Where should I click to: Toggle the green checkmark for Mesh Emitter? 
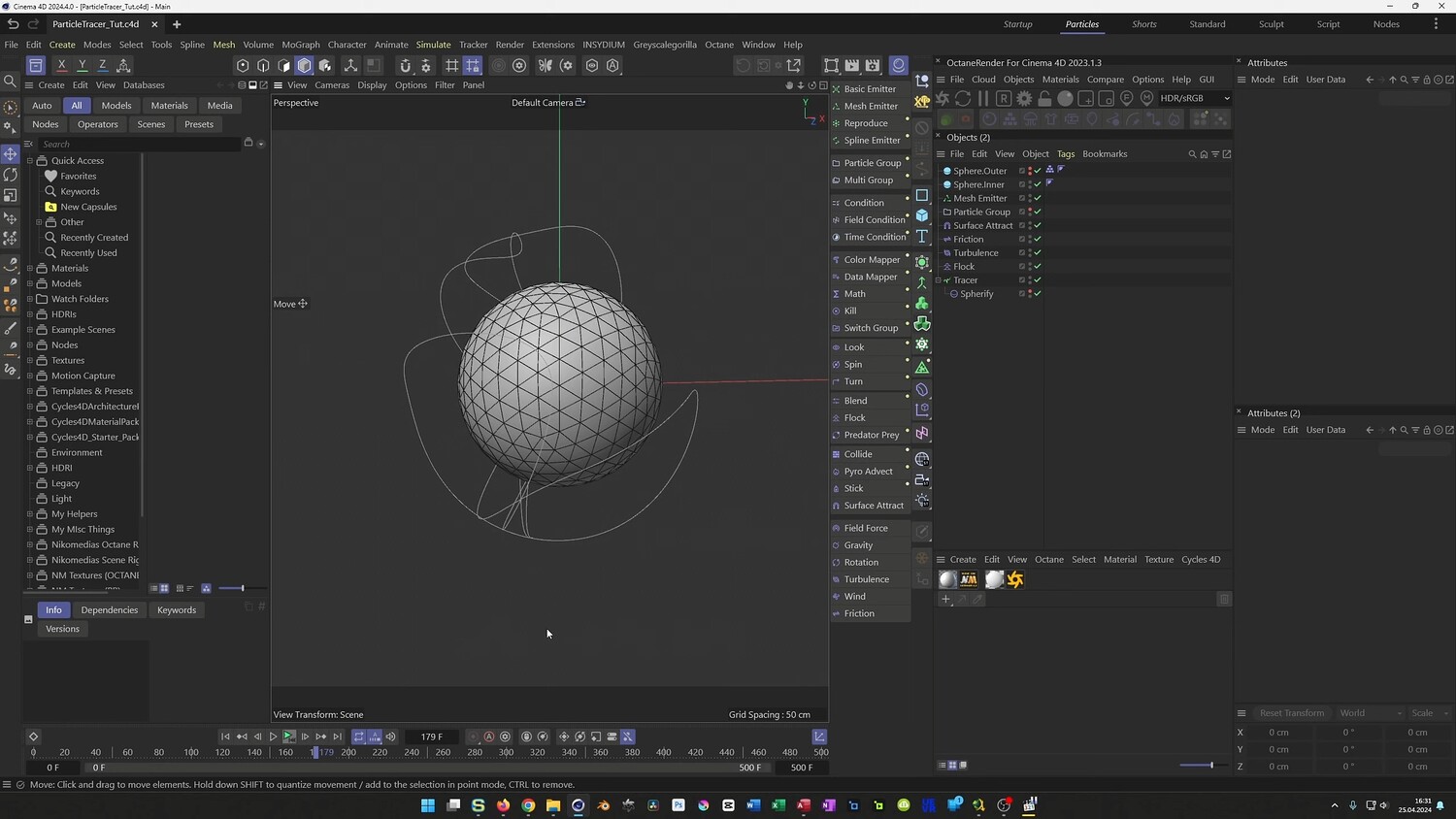tap(1038, 198)
